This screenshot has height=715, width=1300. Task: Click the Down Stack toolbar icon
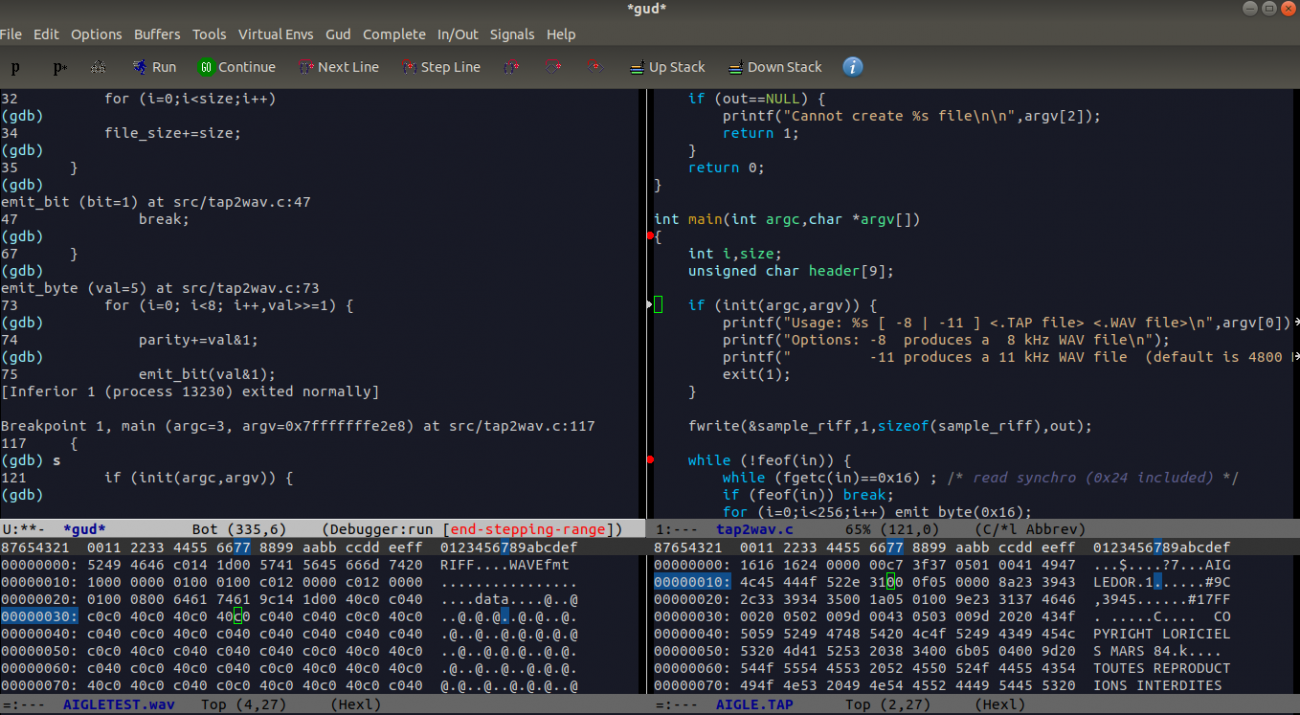[736, 67]
